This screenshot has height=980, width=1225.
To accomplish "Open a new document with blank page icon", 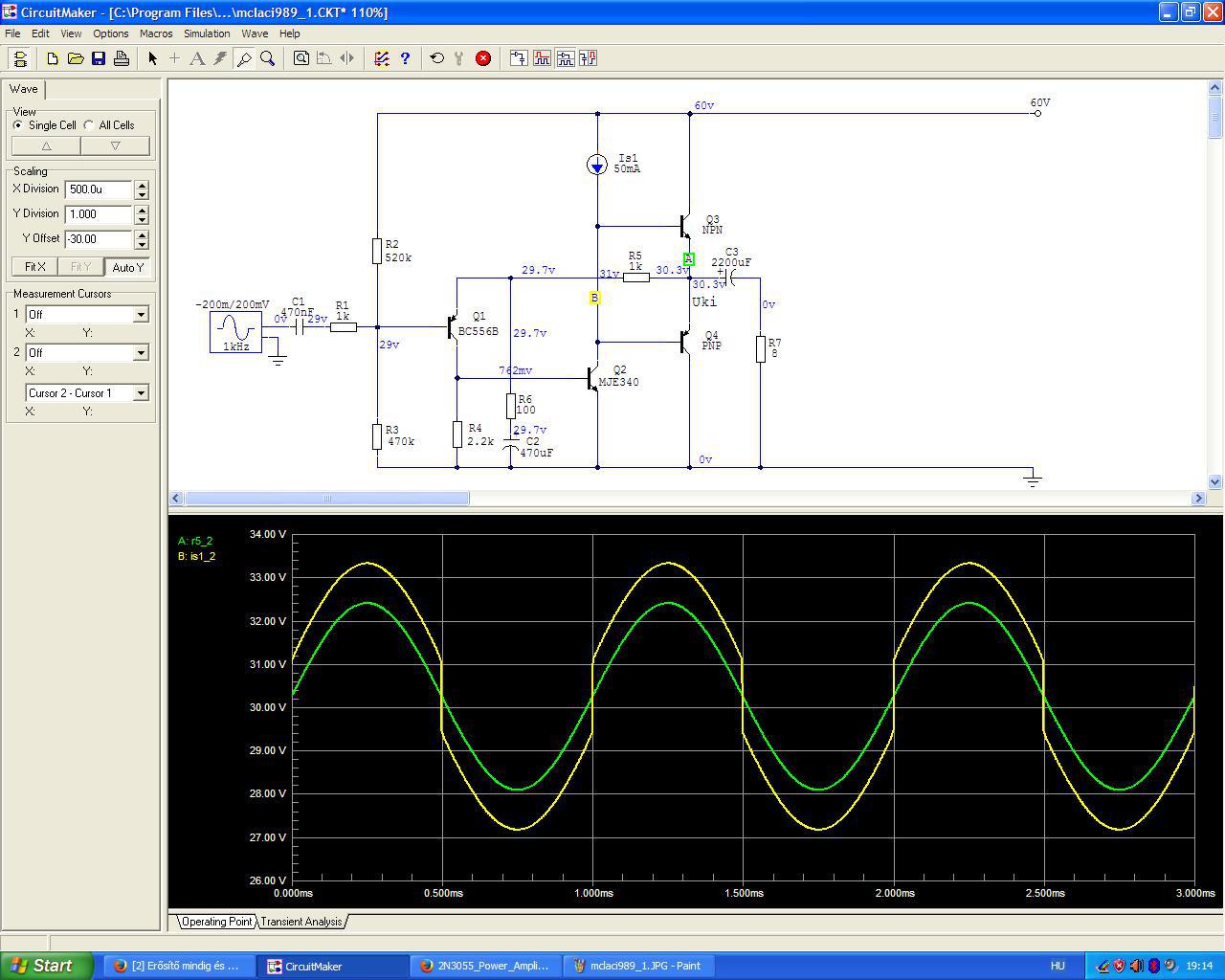I will pos(53,58).
